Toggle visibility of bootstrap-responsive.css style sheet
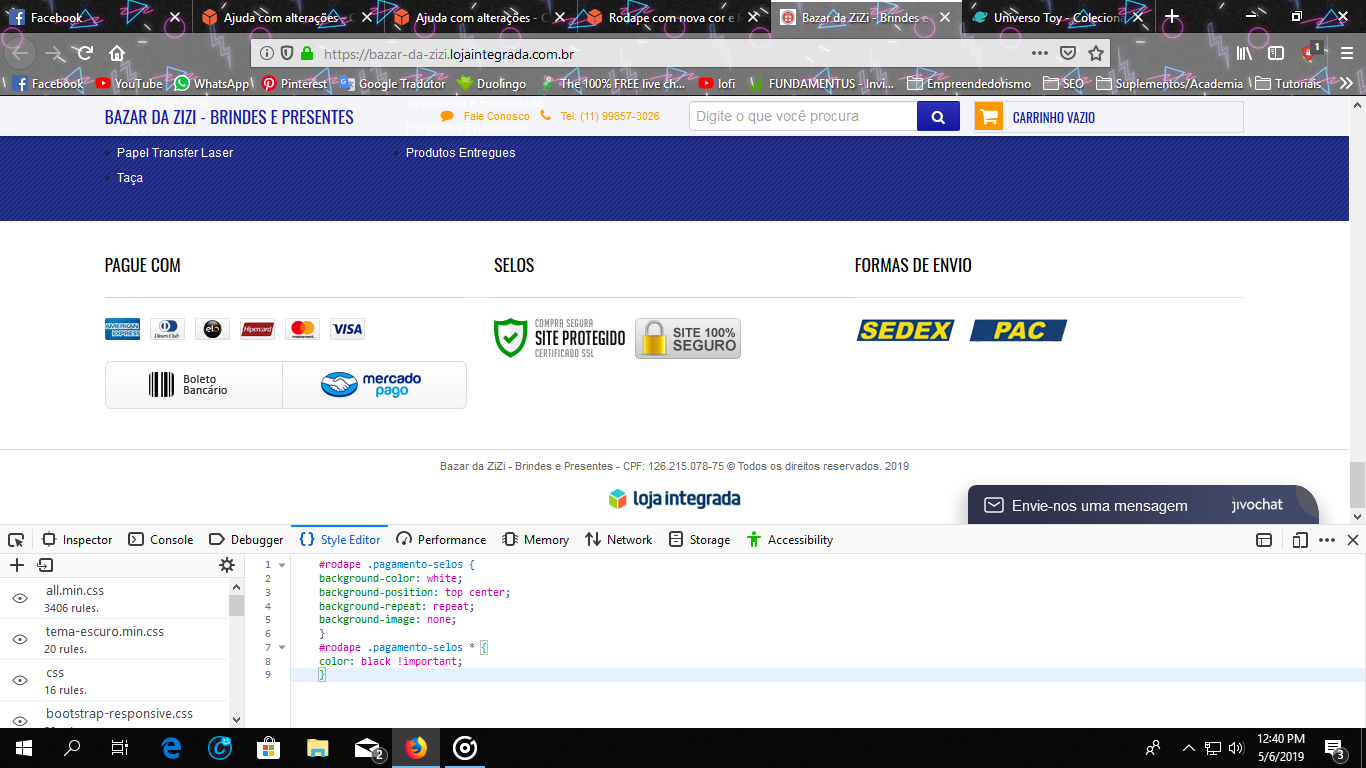The width and height of the screenshot is (1366, 768). pos(19,719)
